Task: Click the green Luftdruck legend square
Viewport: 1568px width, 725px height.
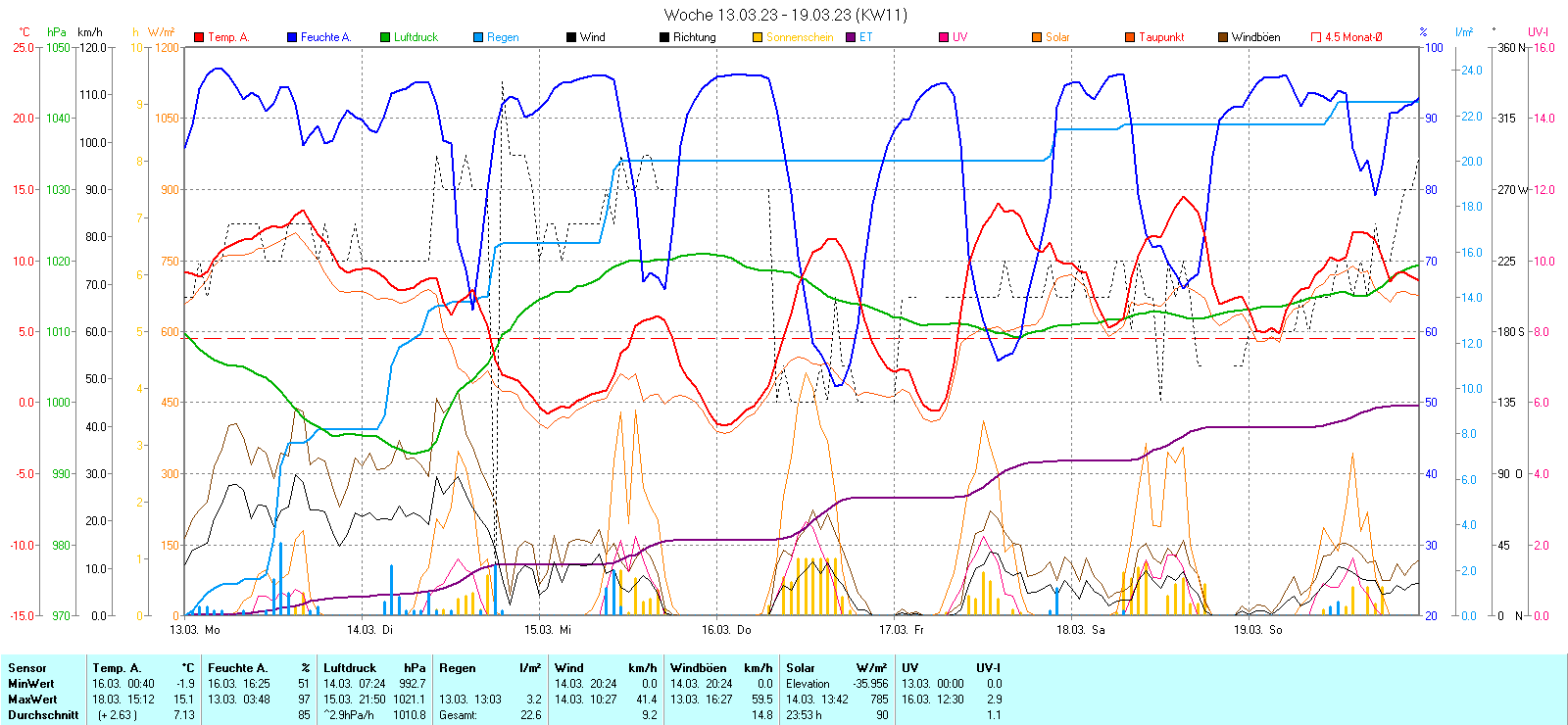Action: (x=385, y=37)
